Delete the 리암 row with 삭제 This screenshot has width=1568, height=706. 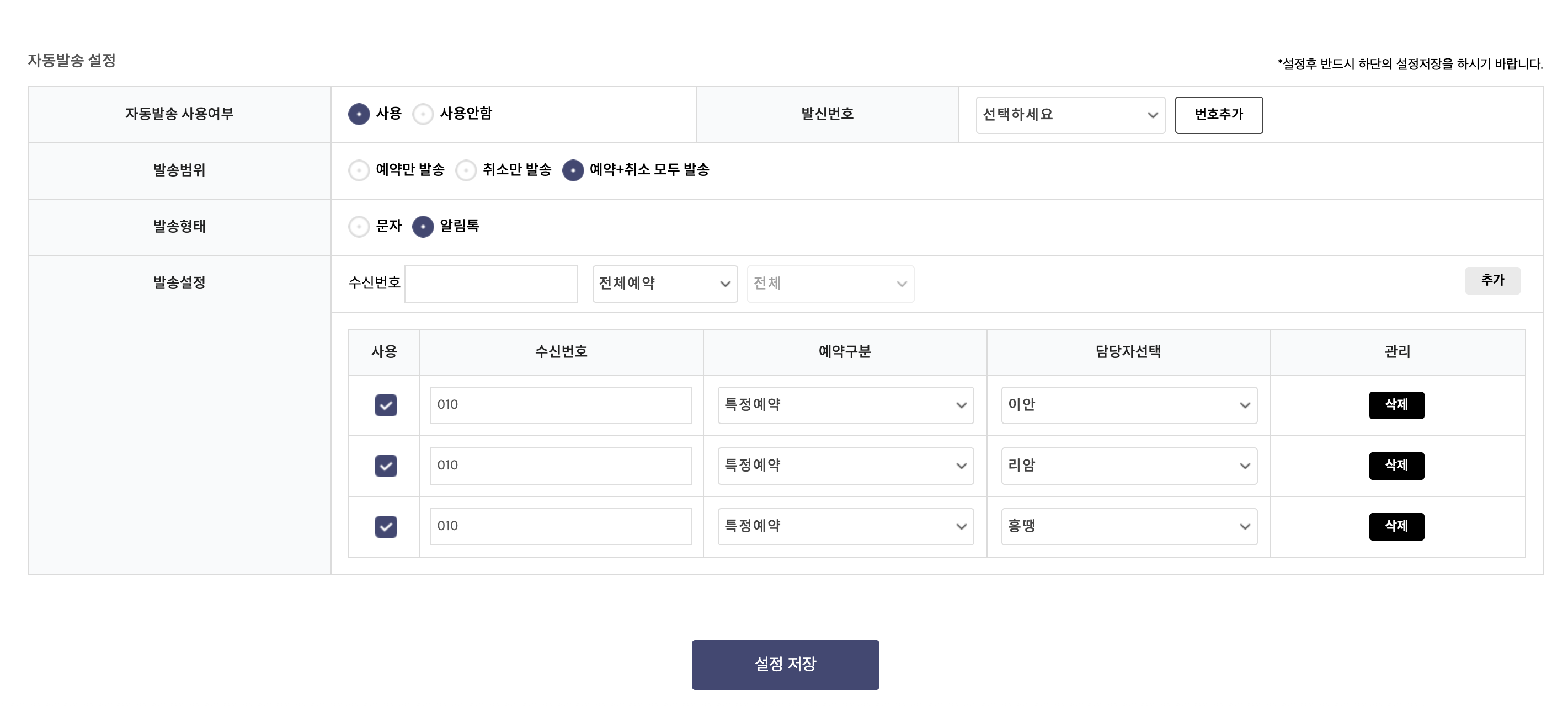(x=1396, y=466)
